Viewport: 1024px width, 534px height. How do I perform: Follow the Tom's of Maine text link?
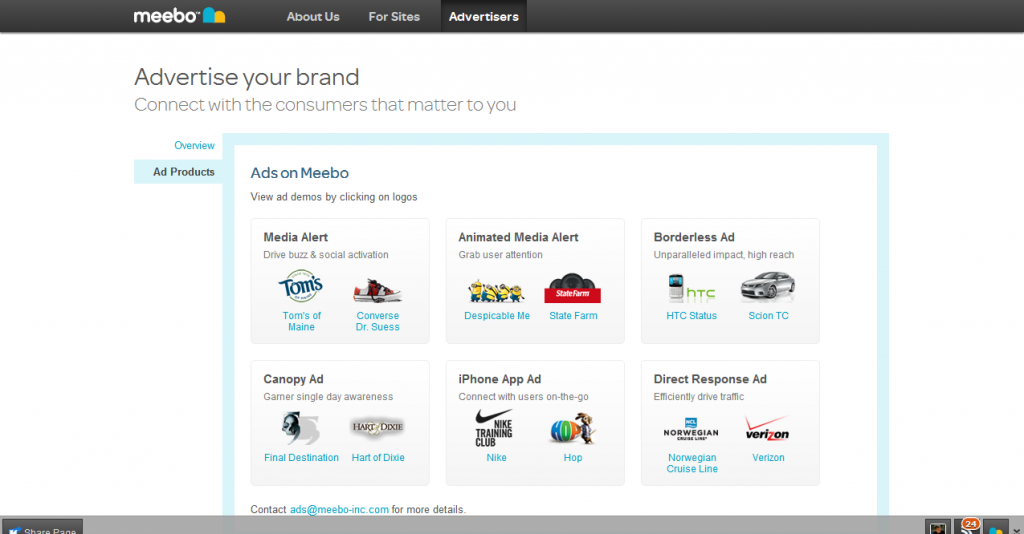pos(301,321)
